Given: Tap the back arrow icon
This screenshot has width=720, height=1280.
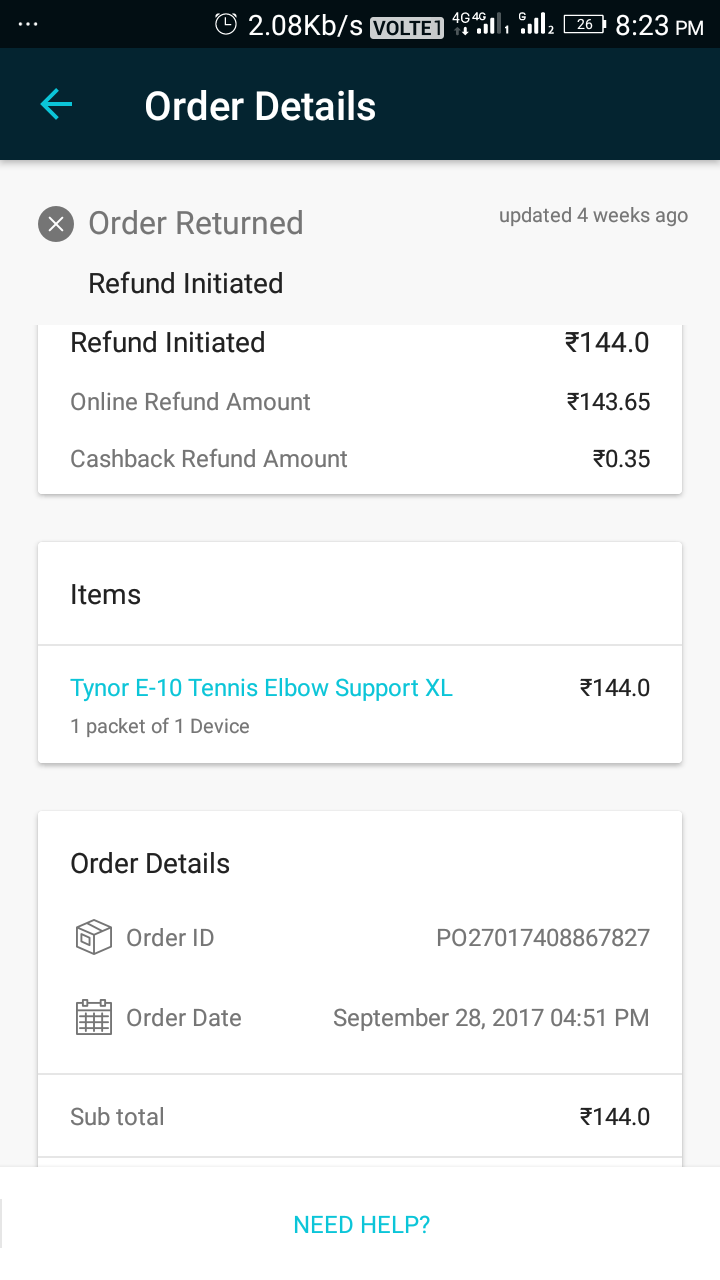Looking at the screenshot, I should tap(56, 105).
